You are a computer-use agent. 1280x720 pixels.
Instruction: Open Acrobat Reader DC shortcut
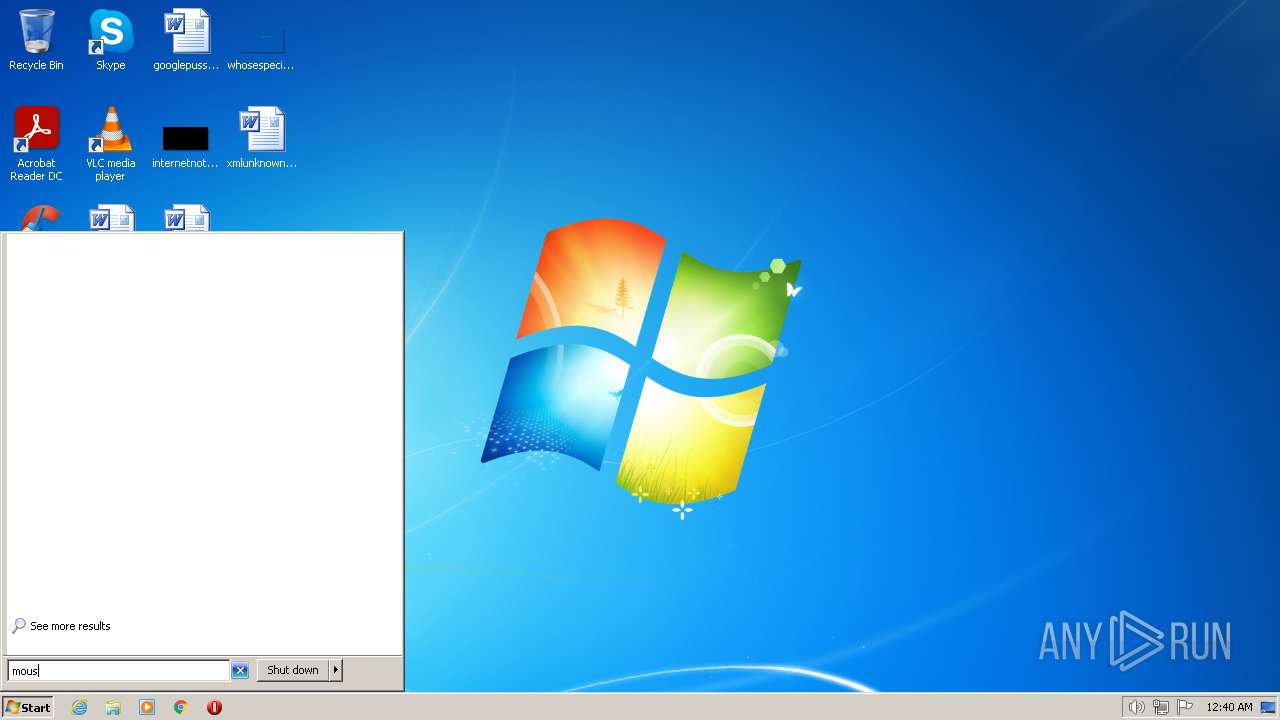point(36,144)
